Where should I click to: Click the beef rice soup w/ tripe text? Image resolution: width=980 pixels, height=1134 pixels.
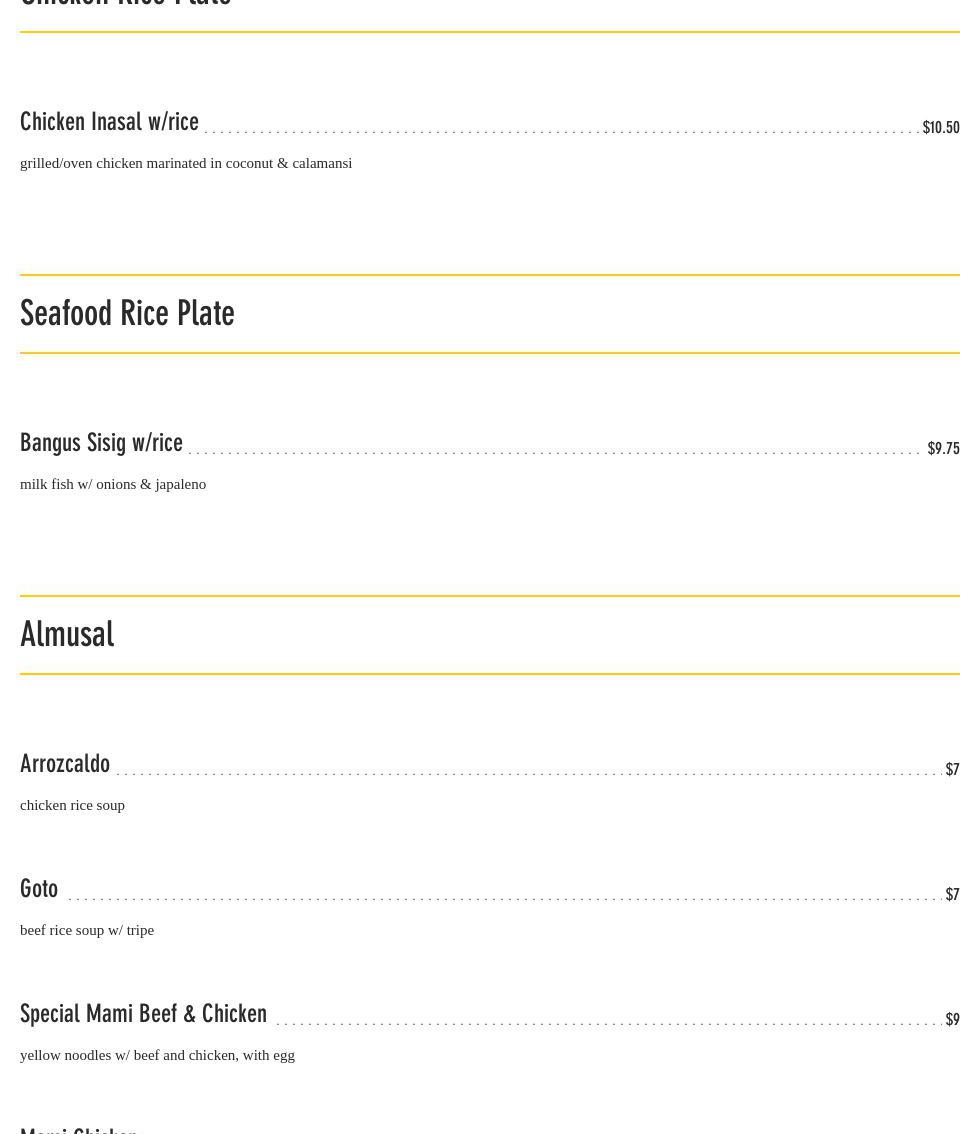pyautogui.click(x=87, y=930)
